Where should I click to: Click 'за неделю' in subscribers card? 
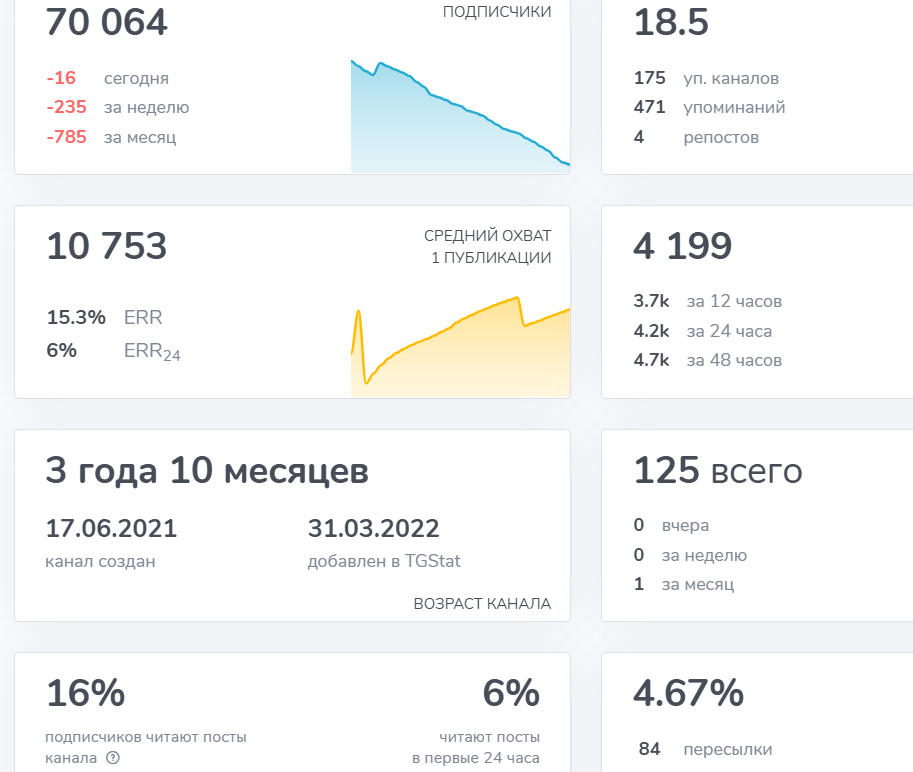[x=146, y=108]
